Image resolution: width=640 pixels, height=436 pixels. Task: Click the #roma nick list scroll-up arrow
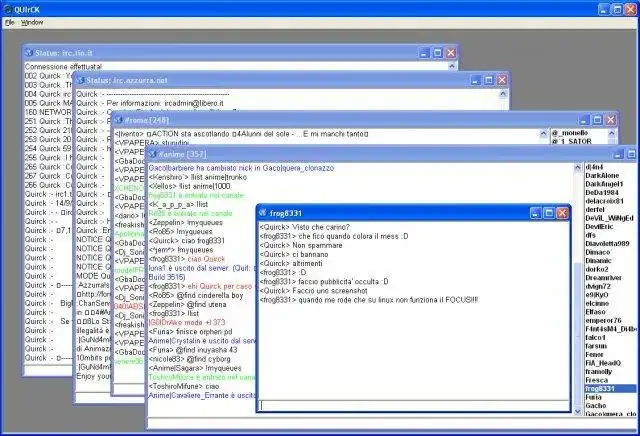coord(611,133)
